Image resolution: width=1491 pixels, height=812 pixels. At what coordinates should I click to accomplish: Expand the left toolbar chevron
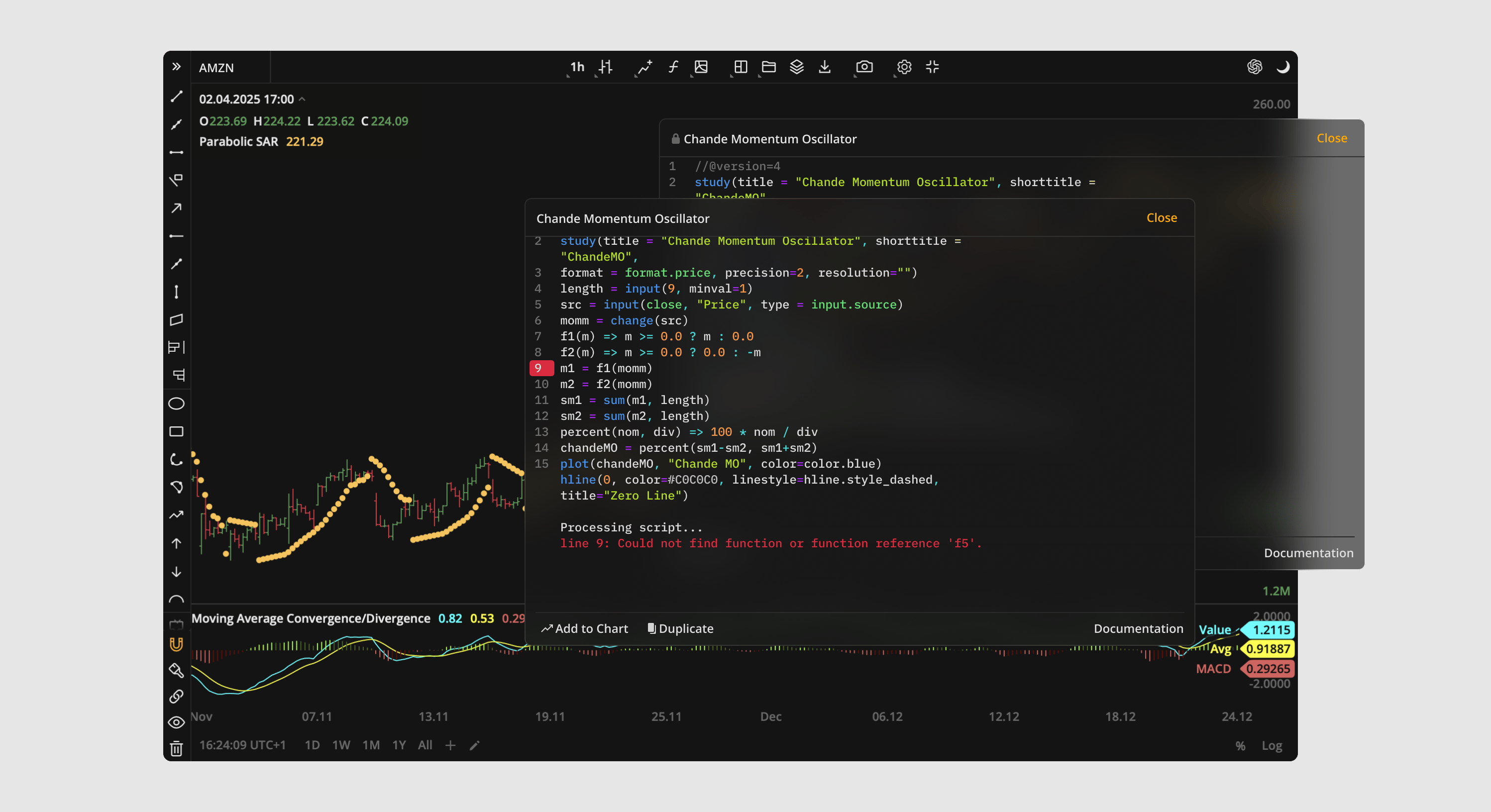pos(177,67)
